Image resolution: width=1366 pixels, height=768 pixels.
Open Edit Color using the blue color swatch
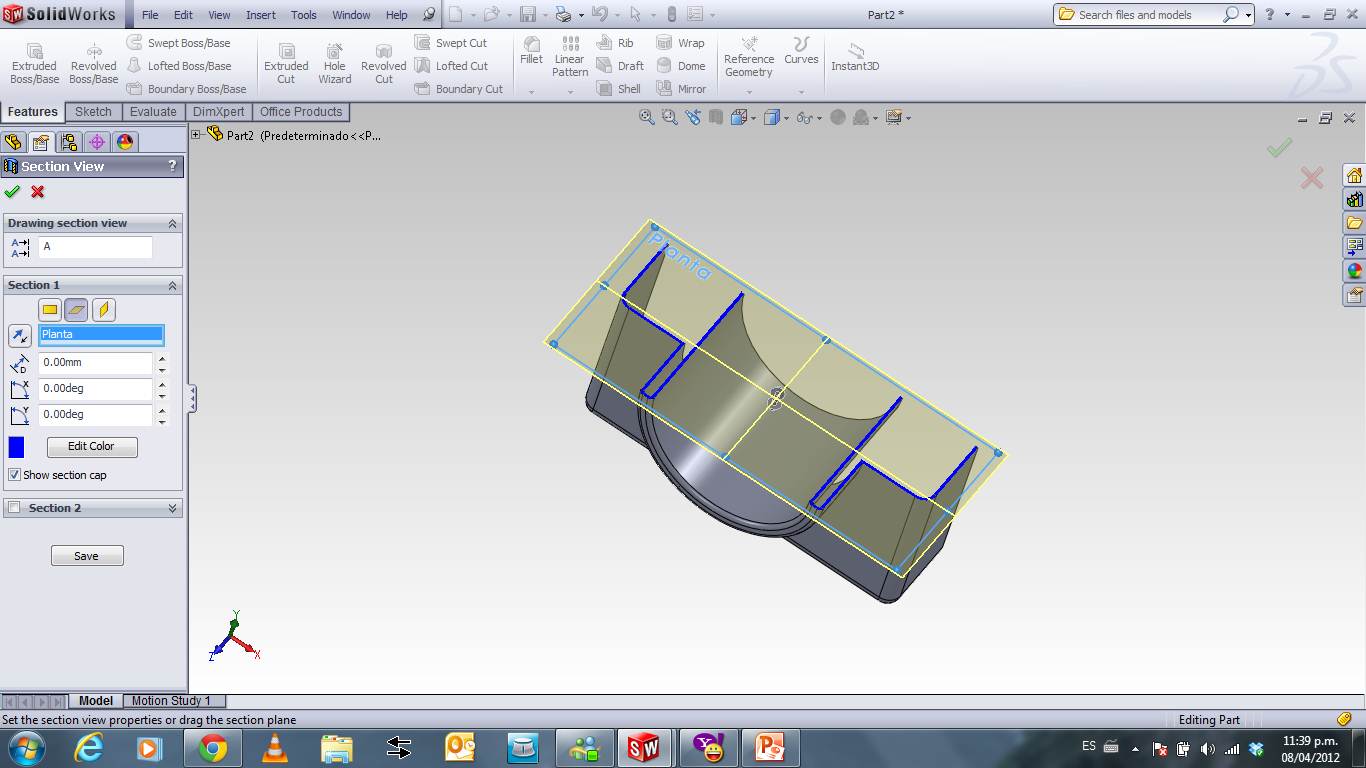pos(15,447)
